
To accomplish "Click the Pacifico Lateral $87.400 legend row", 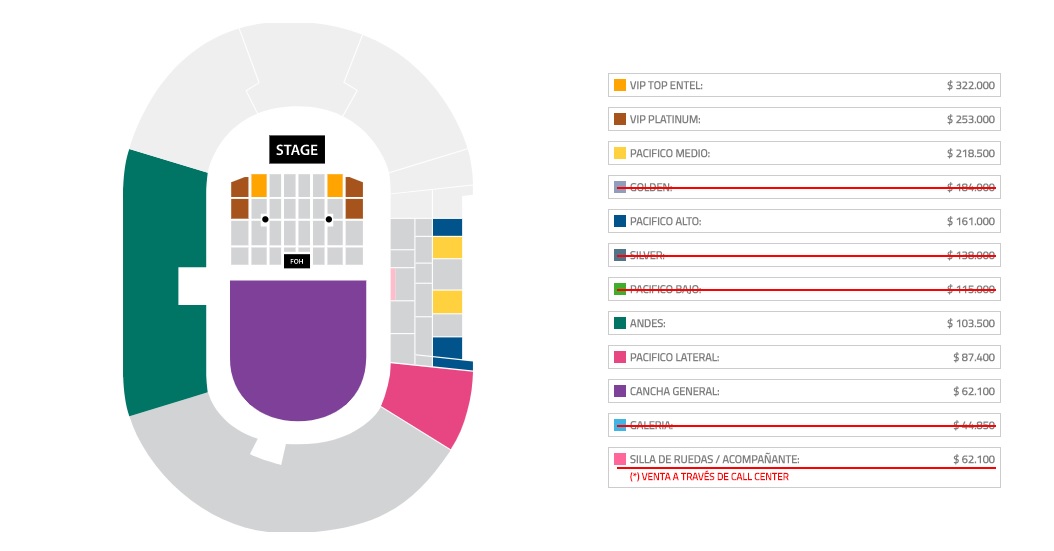I will pos(804,357).
